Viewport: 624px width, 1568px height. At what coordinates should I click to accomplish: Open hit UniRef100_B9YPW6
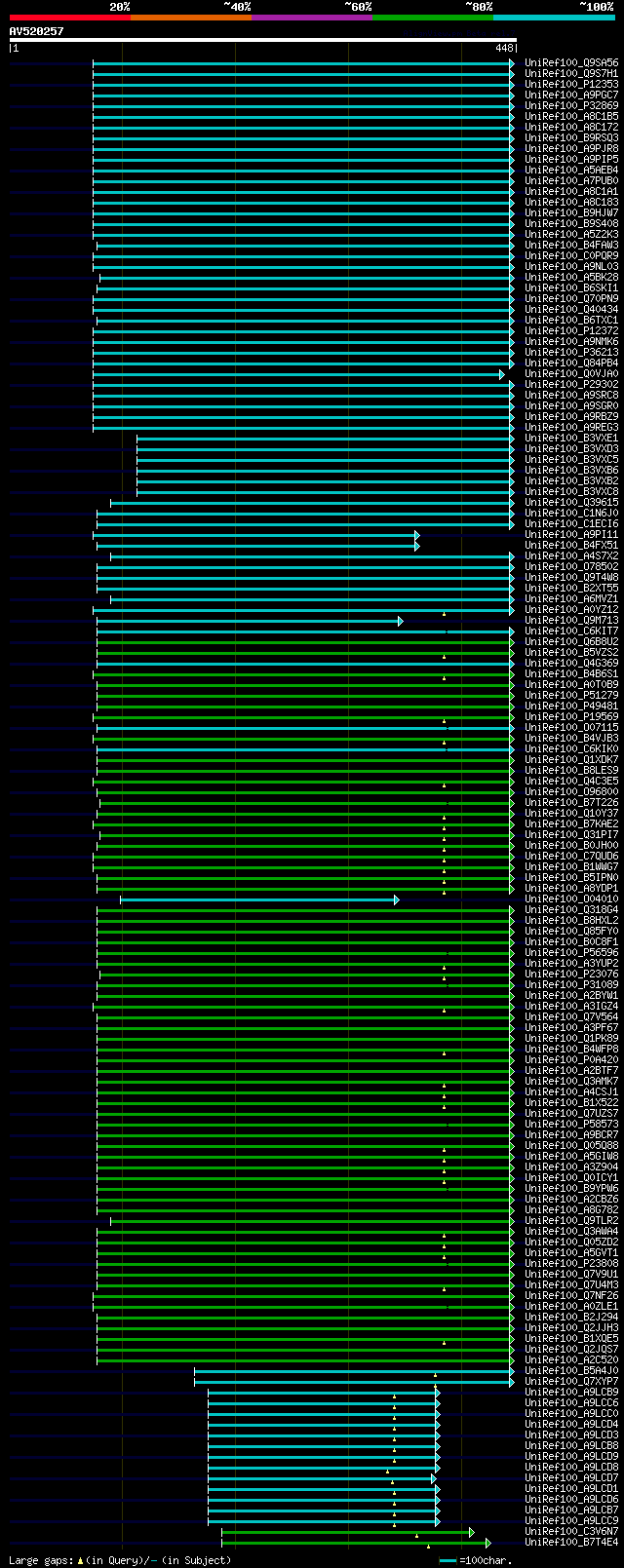pyautogui.click(x=571, y=1188)
